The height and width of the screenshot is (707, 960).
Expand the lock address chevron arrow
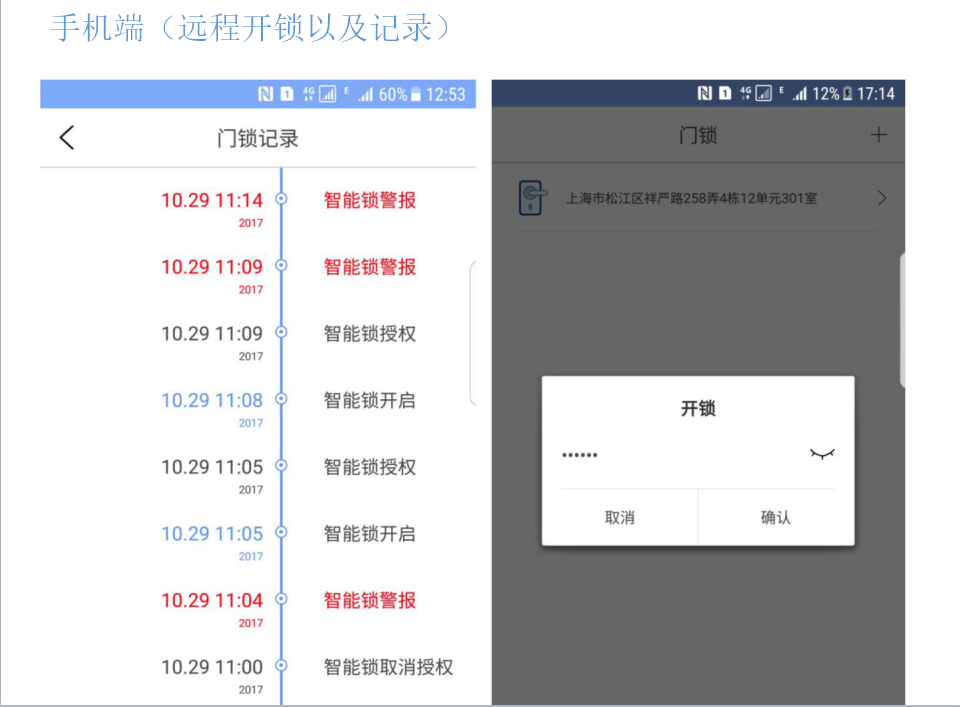click(881, 198)
